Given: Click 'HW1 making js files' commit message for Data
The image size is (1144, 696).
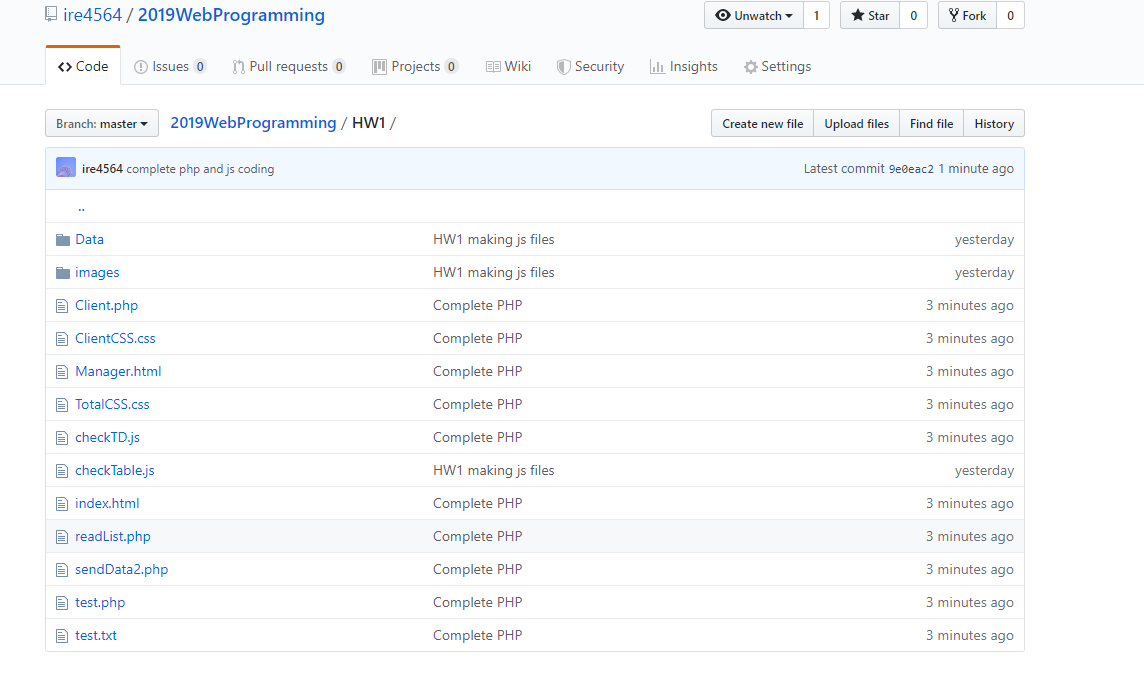Looking at the screenshot, I should tap(494, 239).
